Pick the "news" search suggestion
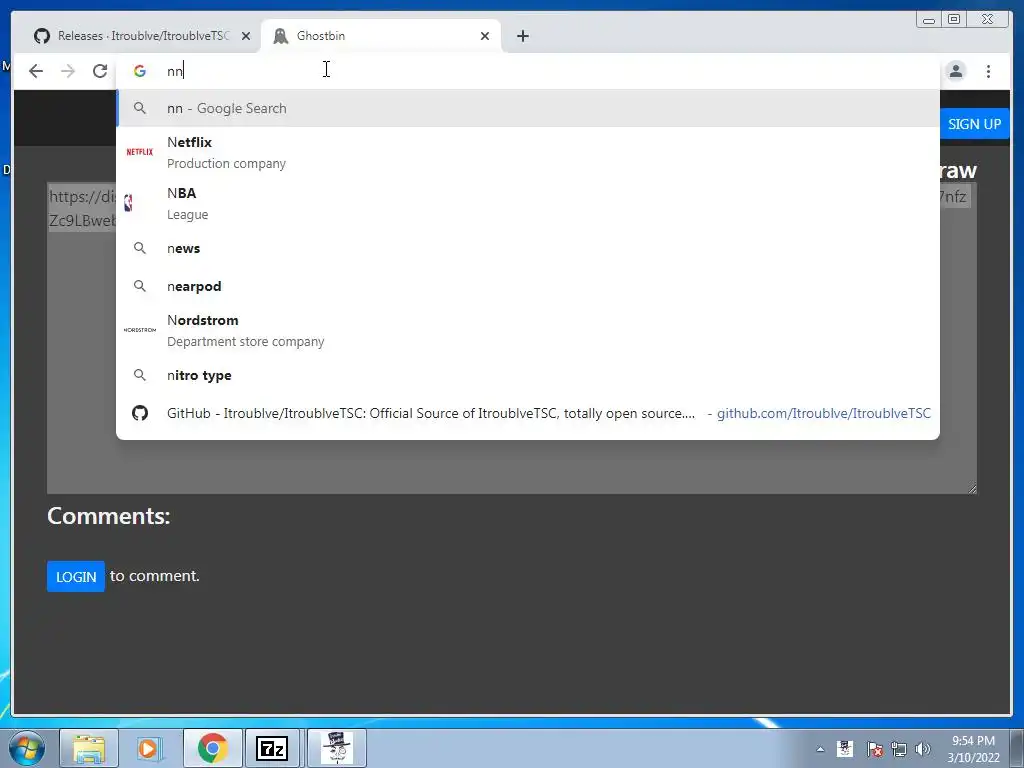Viewport: 1024px width, 768px height. point(528,248)
